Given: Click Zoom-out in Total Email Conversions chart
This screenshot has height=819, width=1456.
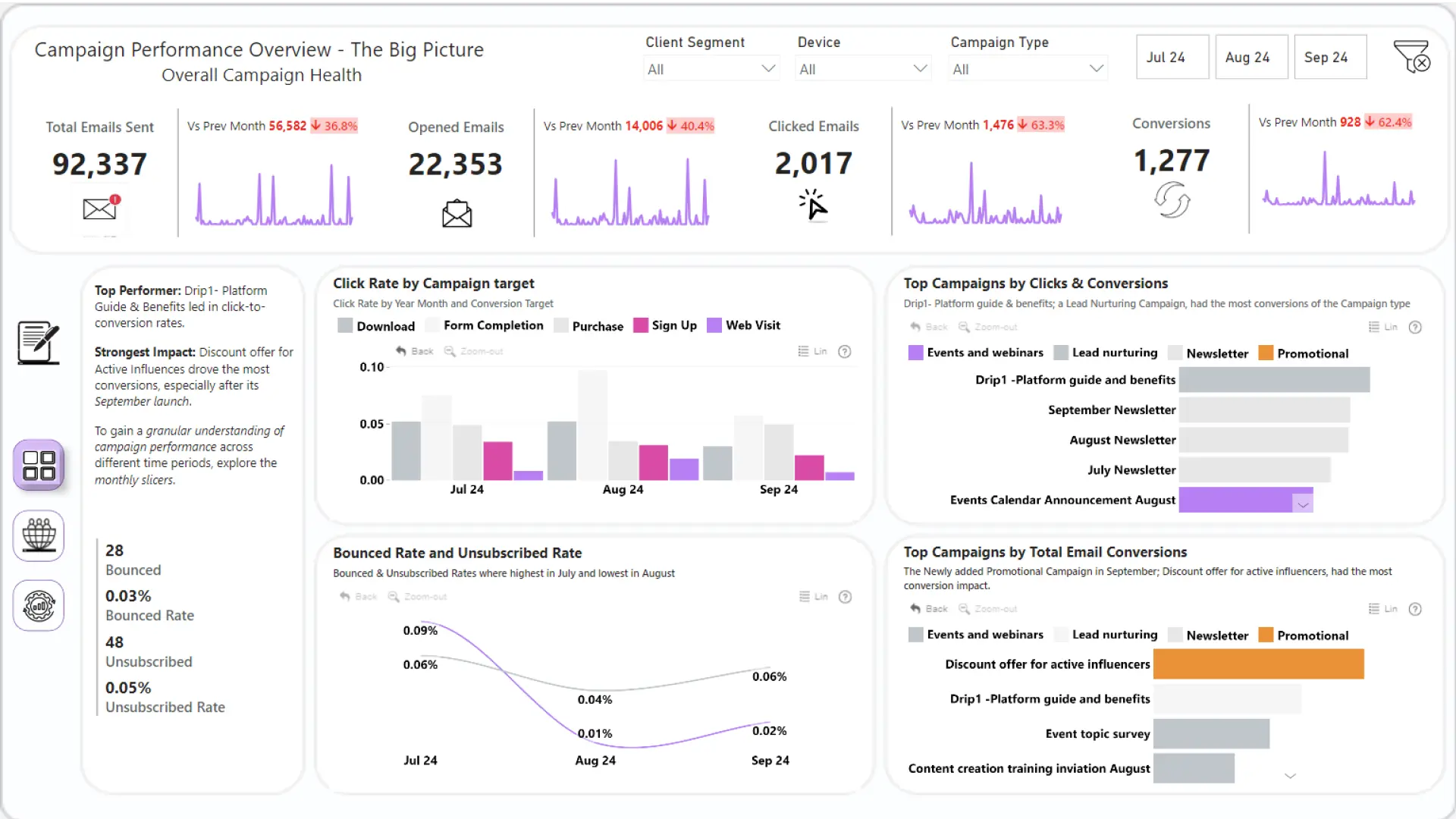Looking at the screenshot, I should (988, 609).
